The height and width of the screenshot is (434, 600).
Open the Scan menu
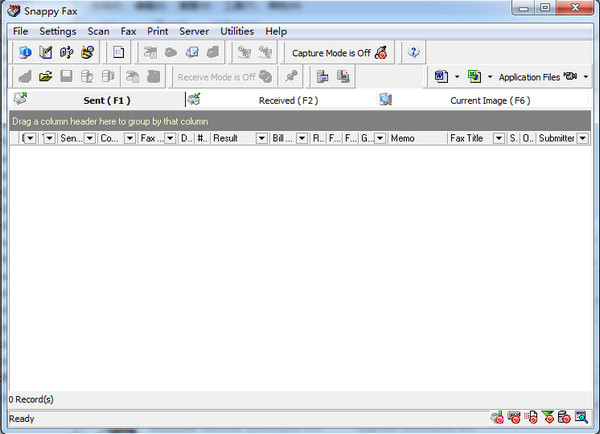click(98, 31)
